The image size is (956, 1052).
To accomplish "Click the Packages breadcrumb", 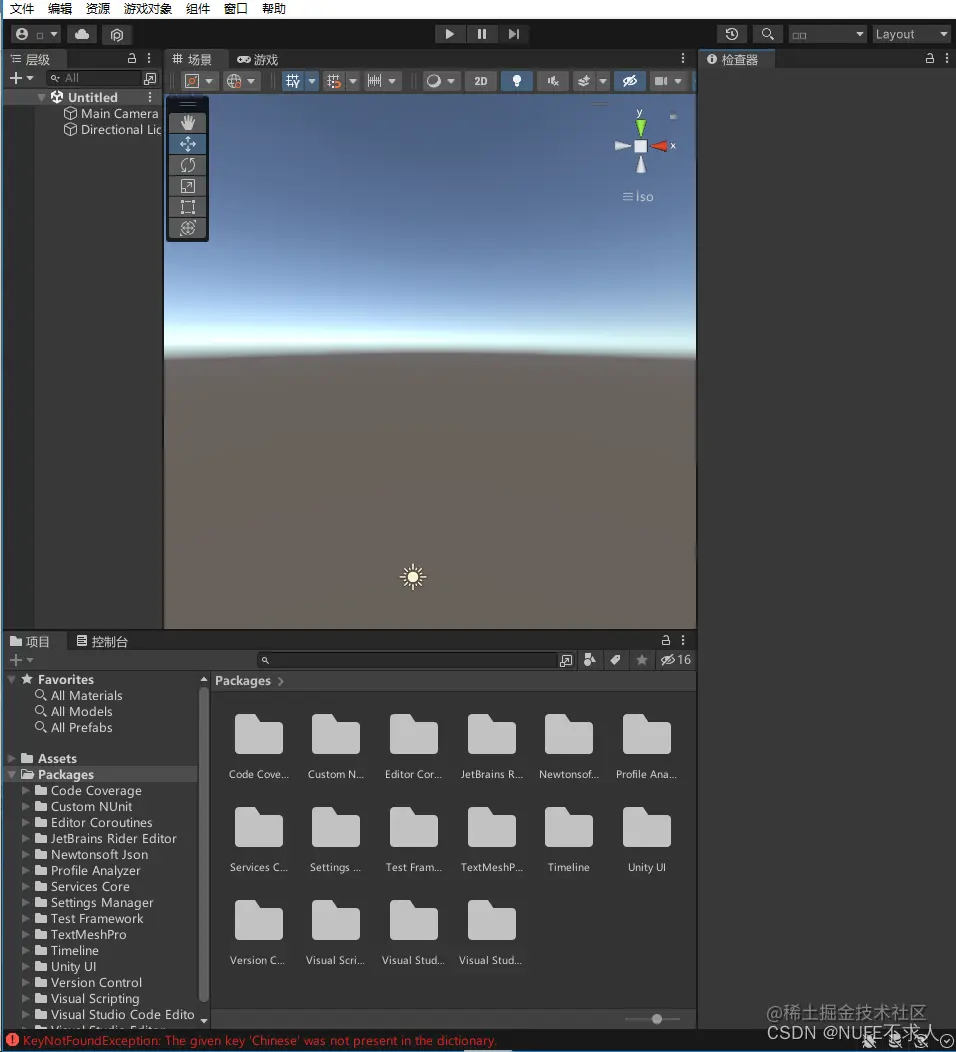I will (x=243, y=681).
